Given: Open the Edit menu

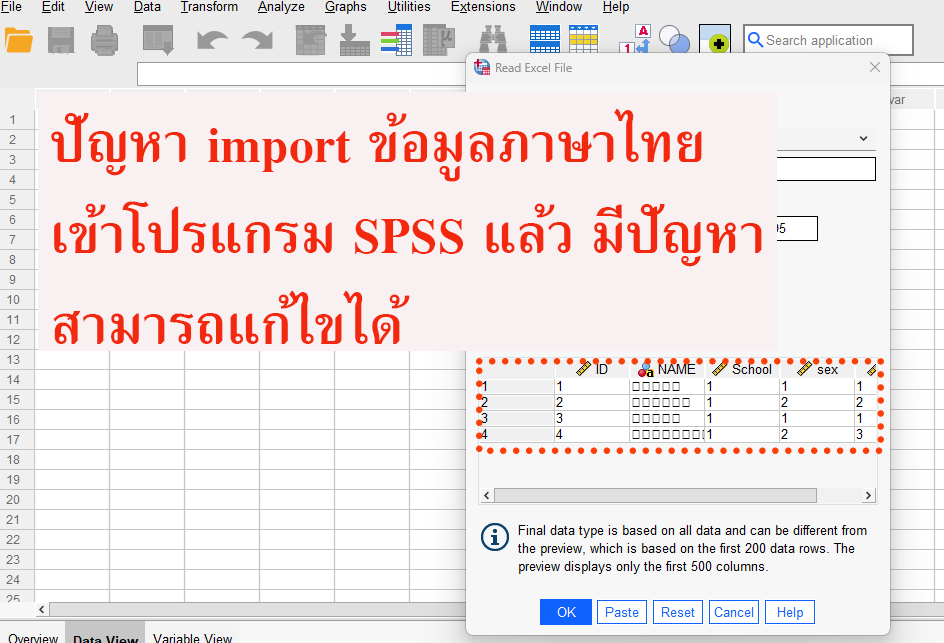Looking at the screenshot, I should point(53,7).
